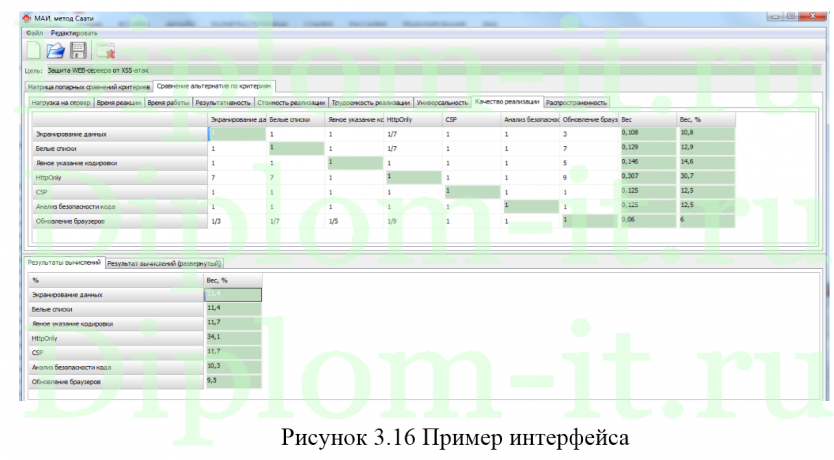The width and height of the screenshot is (834, 460).
Task: Save using the floppy disk icon
Action: click(x=78, y=51)
